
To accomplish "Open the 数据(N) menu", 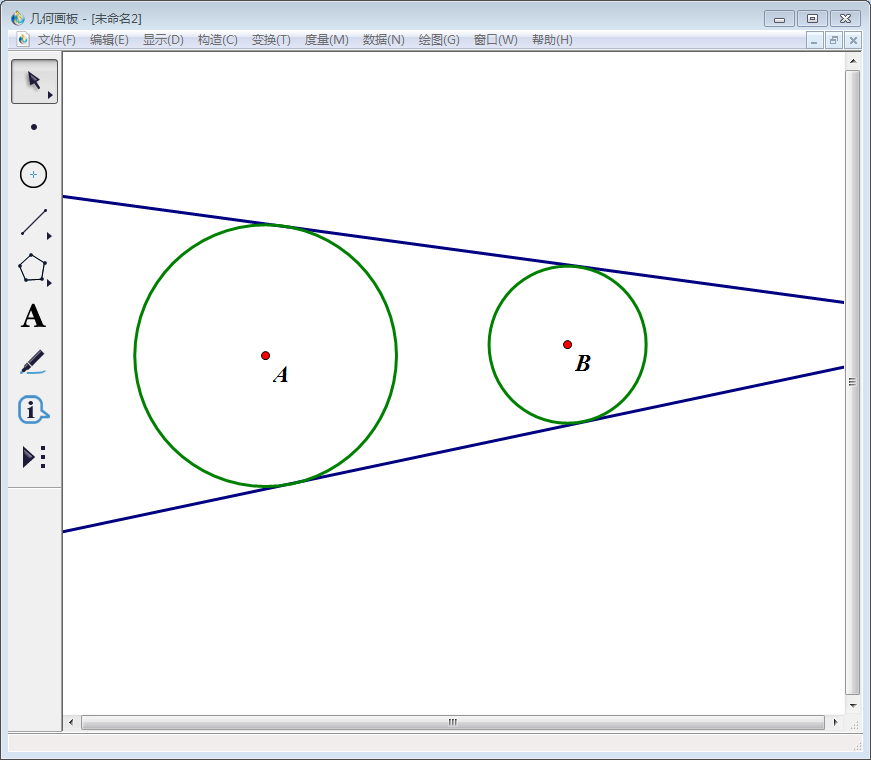I will 383,40.
